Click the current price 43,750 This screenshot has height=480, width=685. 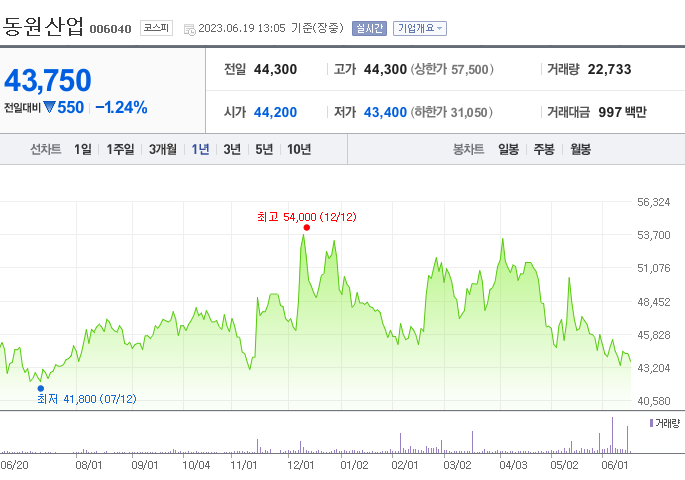coord(48,81)
